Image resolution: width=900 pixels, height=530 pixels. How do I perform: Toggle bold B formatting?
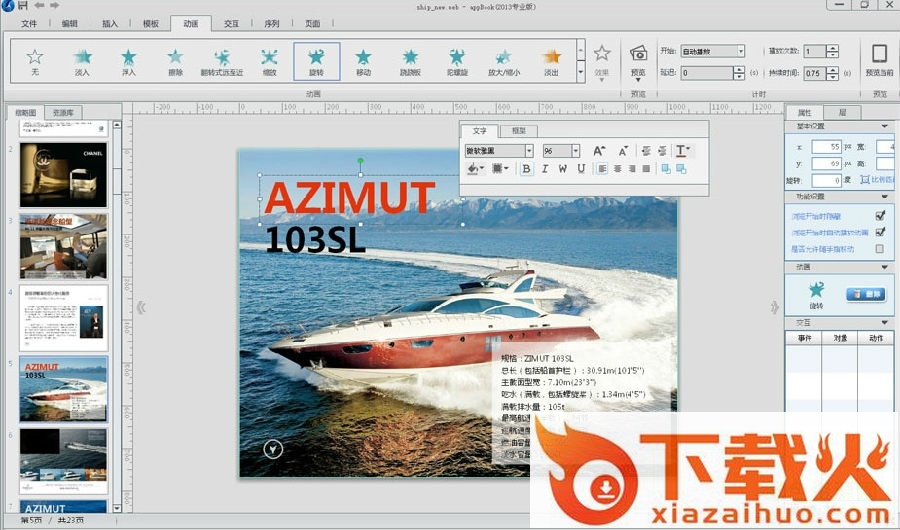coord(526,169)
